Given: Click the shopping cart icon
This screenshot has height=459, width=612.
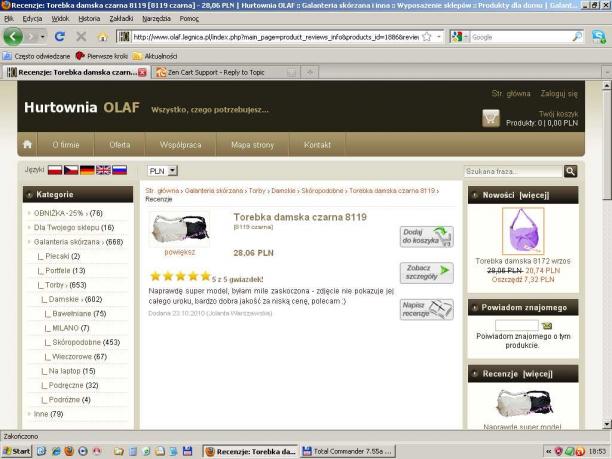Looking at the screenshot, I should [491, 118].
